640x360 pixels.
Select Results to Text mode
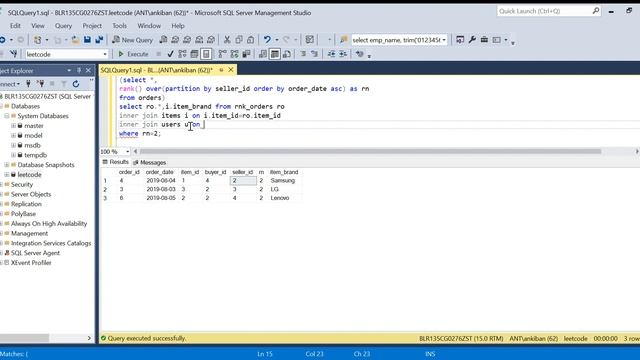coord(263,54)
